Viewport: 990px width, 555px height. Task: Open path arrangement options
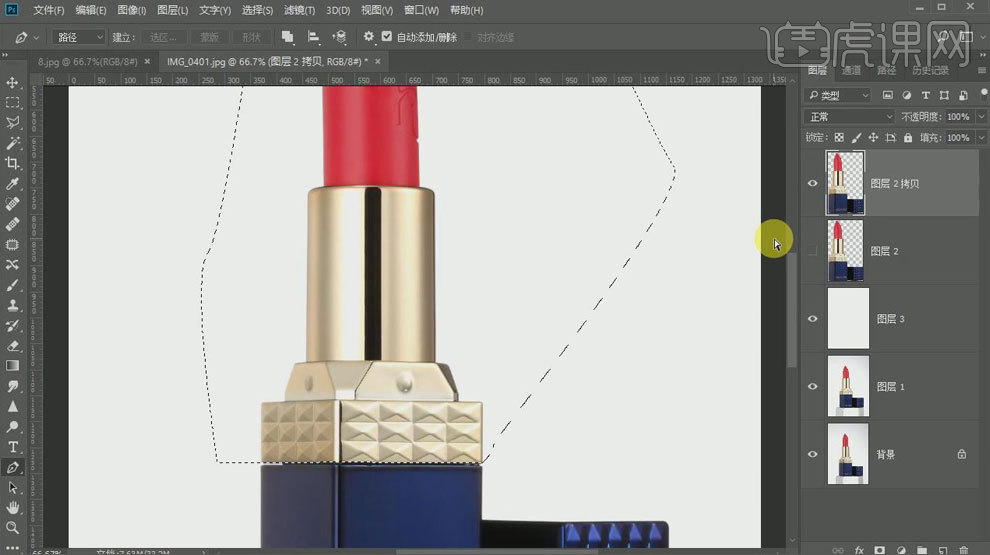340,37
